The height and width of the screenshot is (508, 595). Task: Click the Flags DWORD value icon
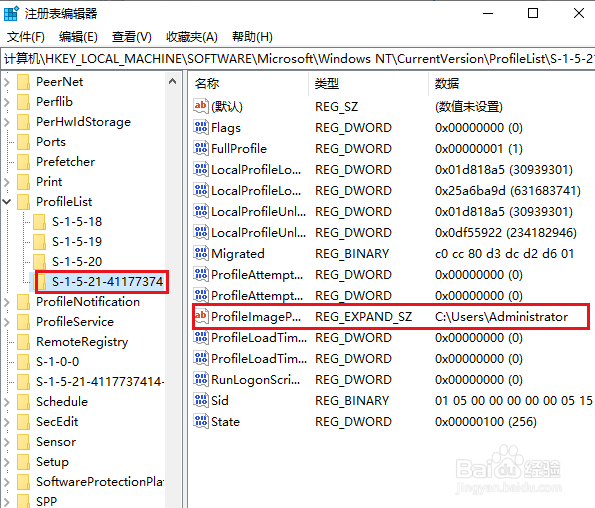[x=201, y=127]
